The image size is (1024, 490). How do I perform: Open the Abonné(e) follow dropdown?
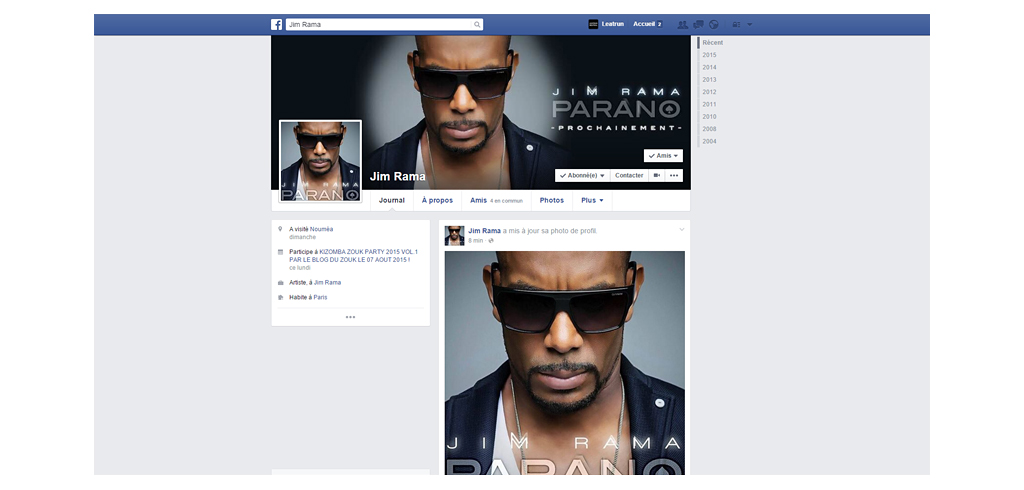(583, 176)
